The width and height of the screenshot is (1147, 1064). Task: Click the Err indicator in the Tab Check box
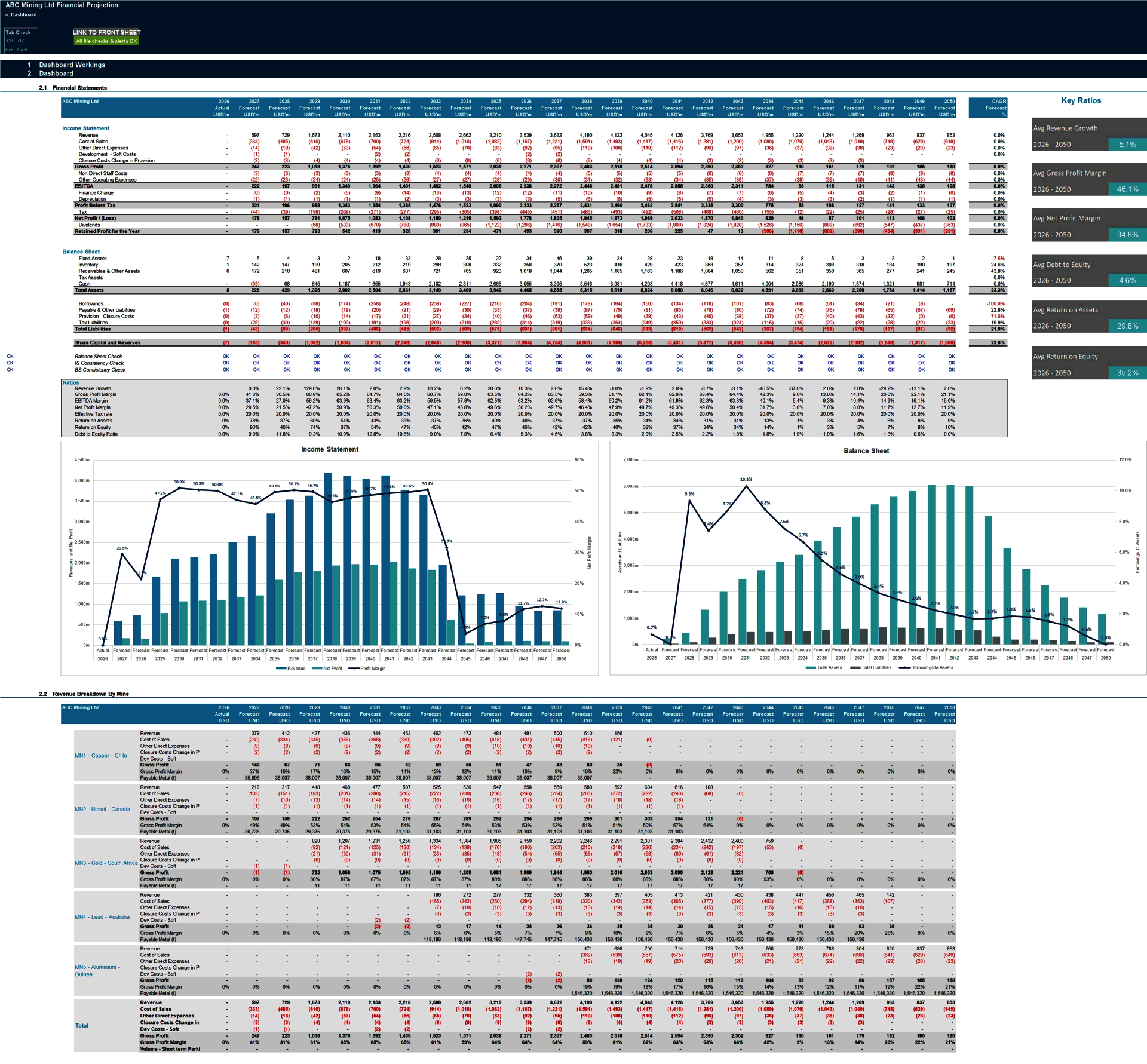coord(9,49)
